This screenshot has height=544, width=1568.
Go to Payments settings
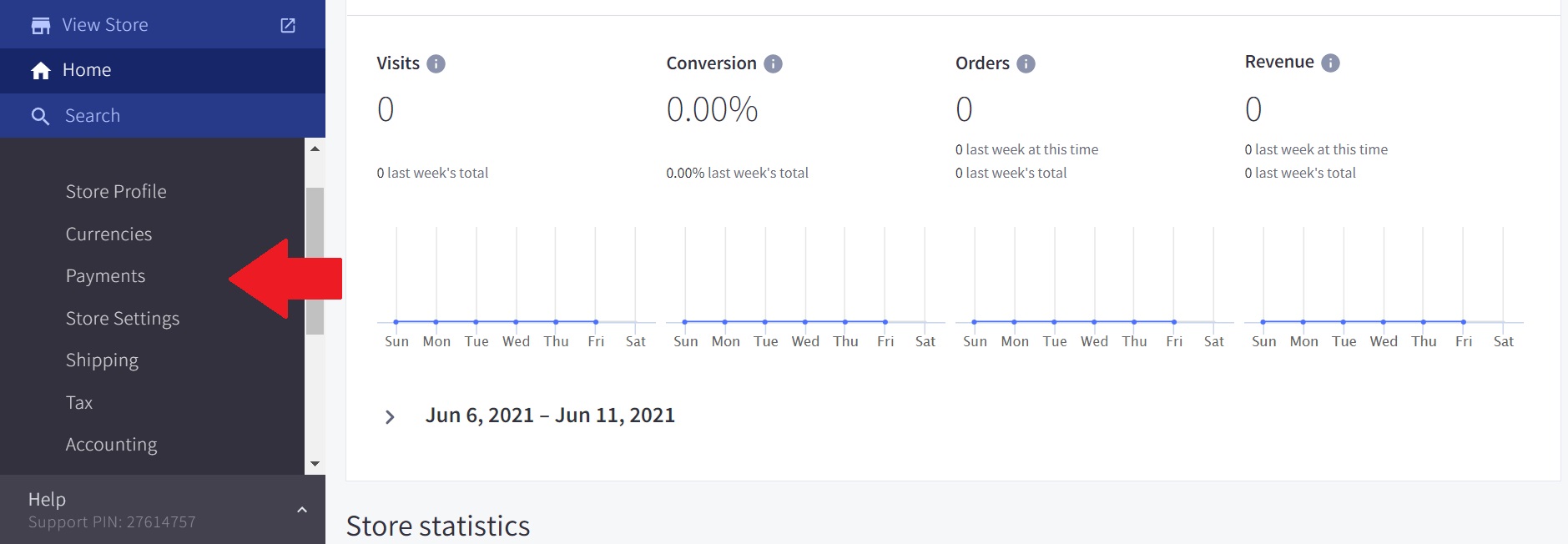[105, 276]
